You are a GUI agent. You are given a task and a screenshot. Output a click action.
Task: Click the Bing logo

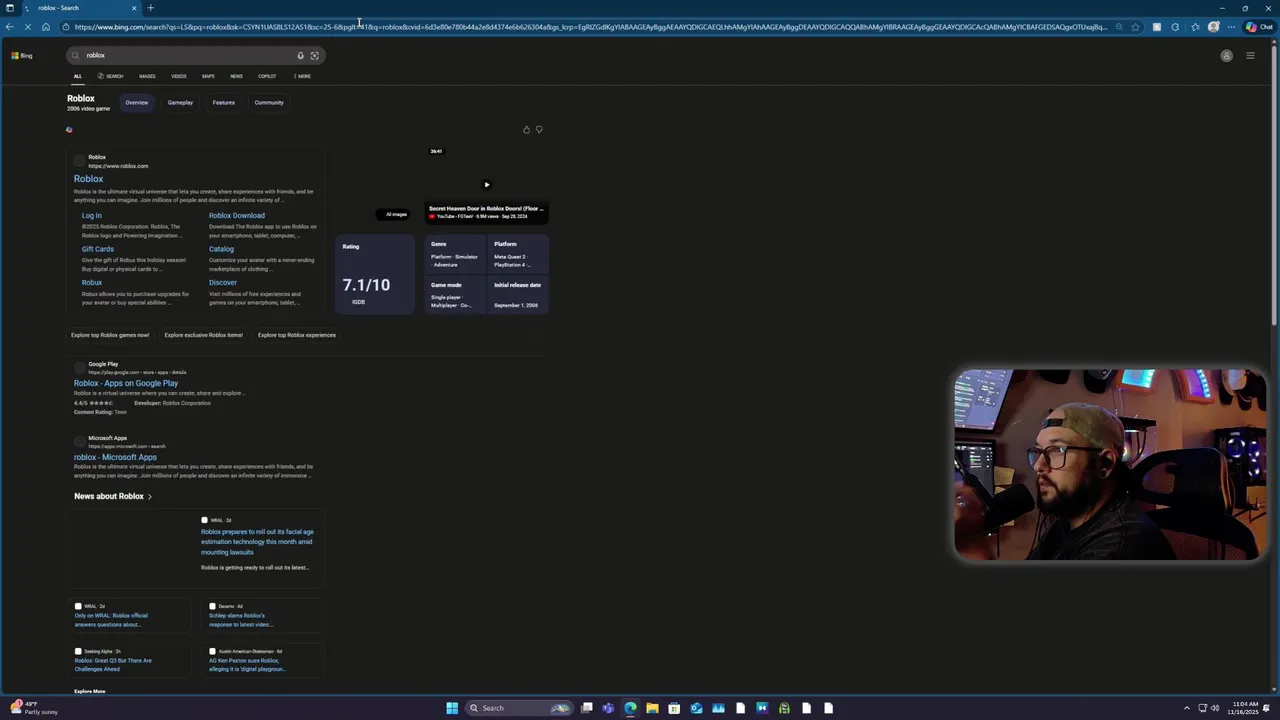tap(22, 55)
